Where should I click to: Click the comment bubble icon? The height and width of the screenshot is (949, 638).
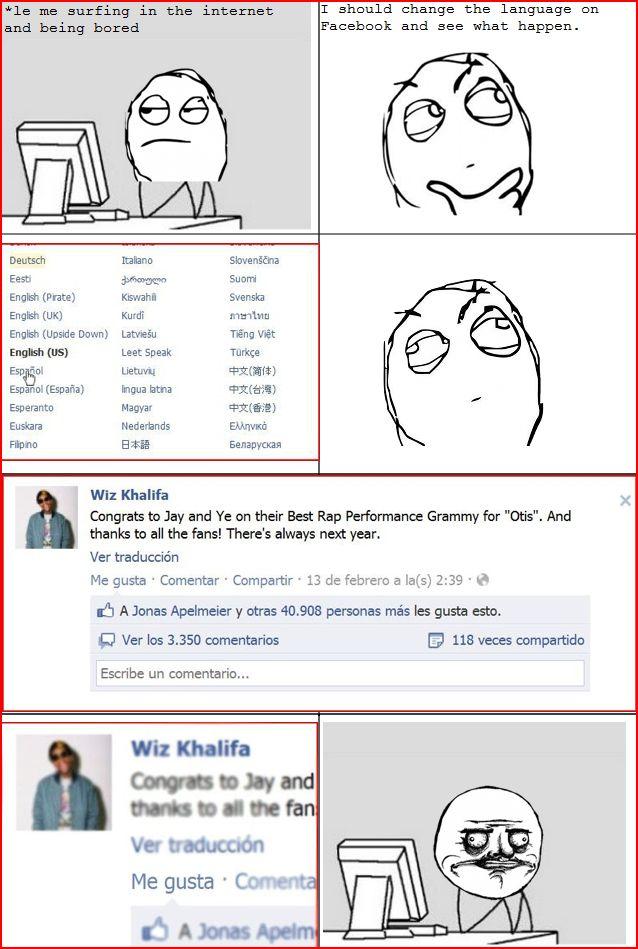107,640
